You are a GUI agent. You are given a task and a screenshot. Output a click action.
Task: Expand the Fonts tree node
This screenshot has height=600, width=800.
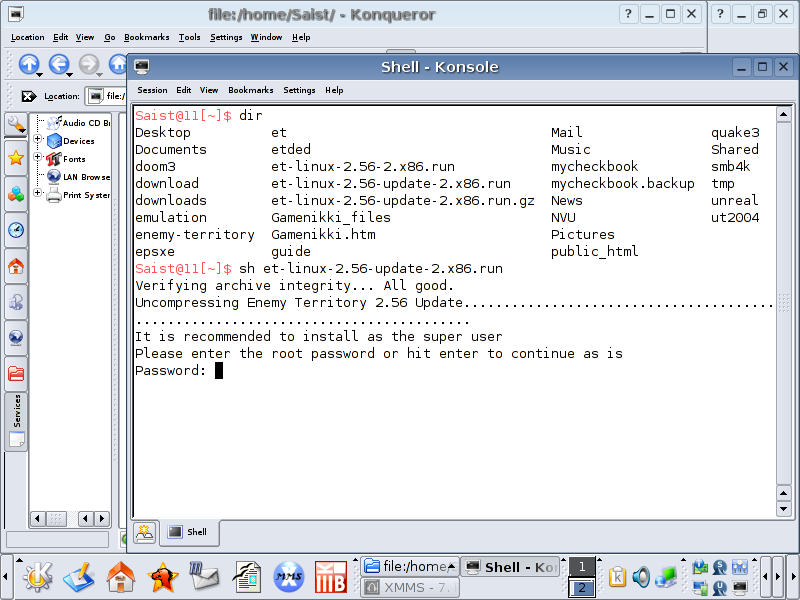pos(39,158)
